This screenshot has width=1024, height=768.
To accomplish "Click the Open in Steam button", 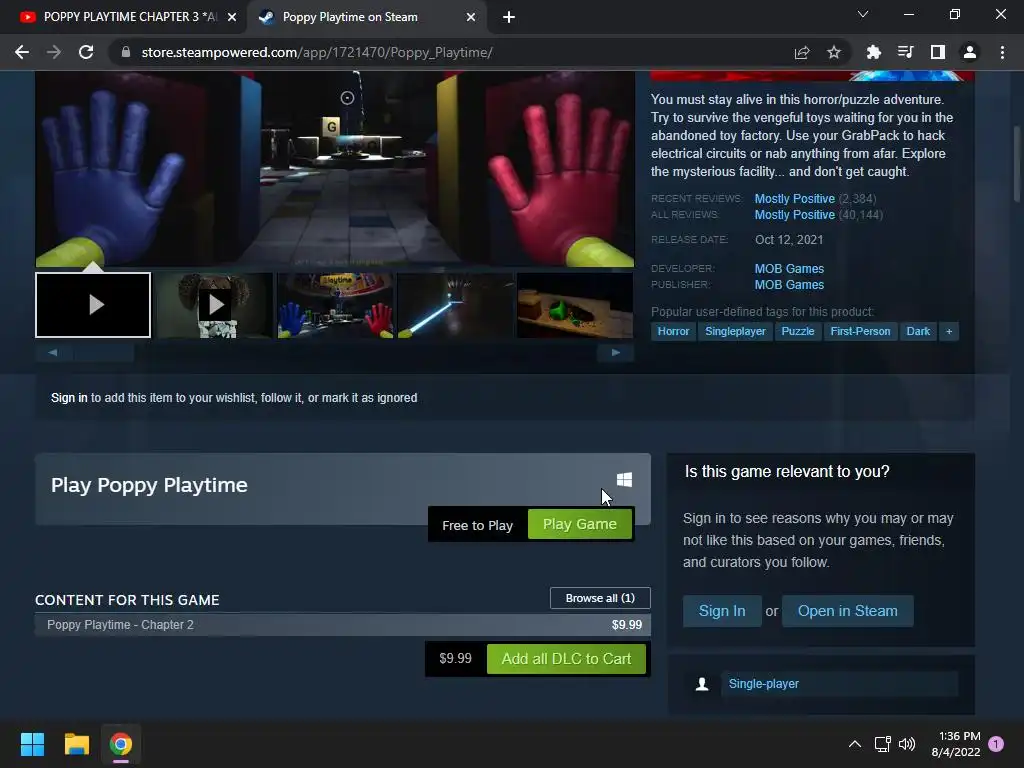I will coord(848,611).
